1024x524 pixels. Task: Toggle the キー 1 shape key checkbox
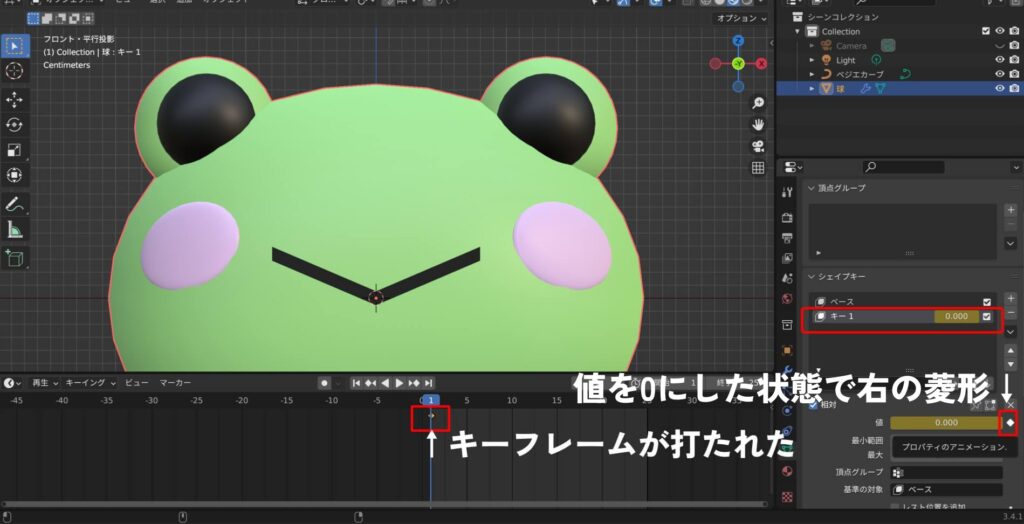click(987, 317)
